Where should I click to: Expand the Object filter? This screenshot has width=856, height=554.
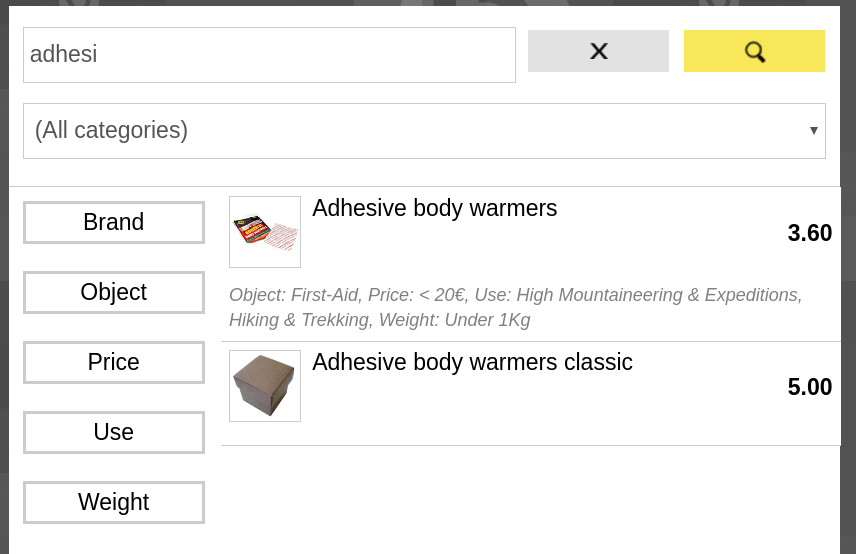pos(114,292)
